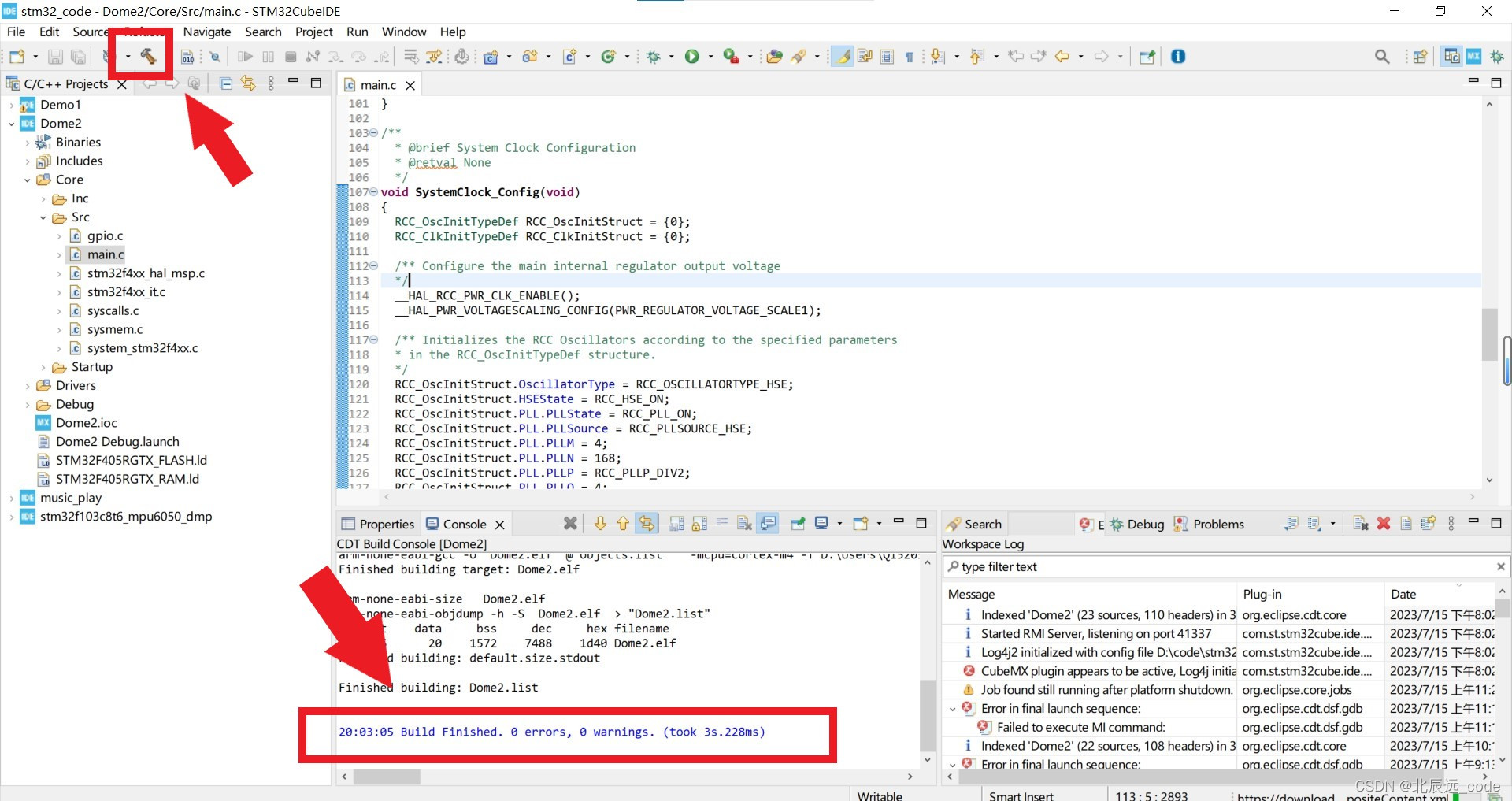Expand the Binaries folder
The image size is (1512, 801).
coord(27,143)
